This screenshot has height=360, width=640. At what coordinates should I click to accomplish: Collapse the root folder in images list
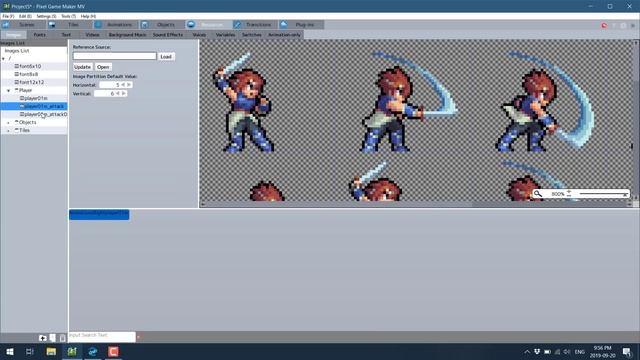pos(4,59)
